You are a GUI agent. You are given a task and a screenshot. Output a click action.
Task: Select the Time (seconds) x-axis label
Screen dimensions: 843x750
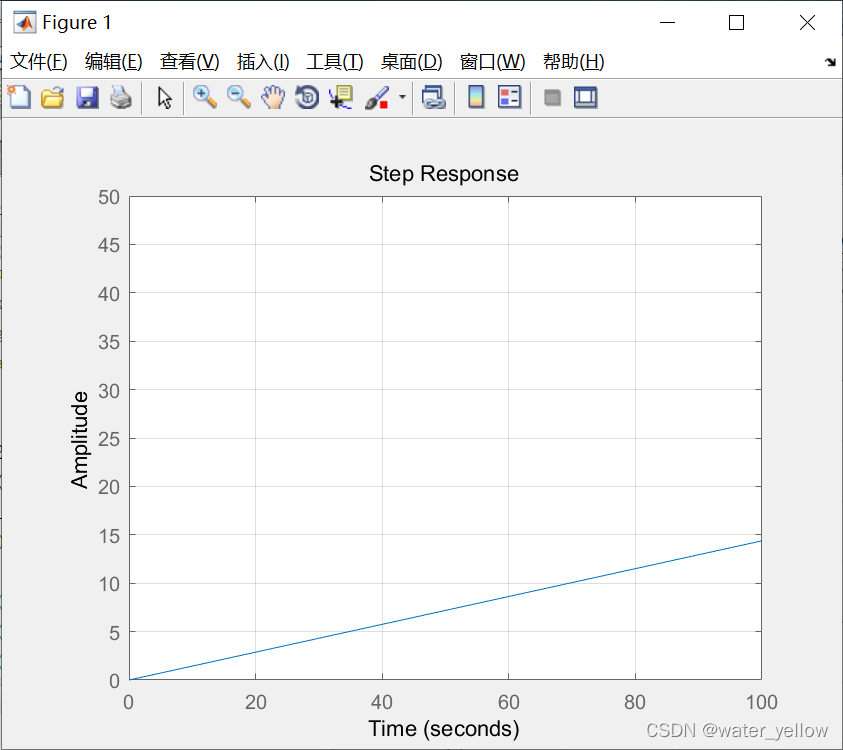pos(444,728)
